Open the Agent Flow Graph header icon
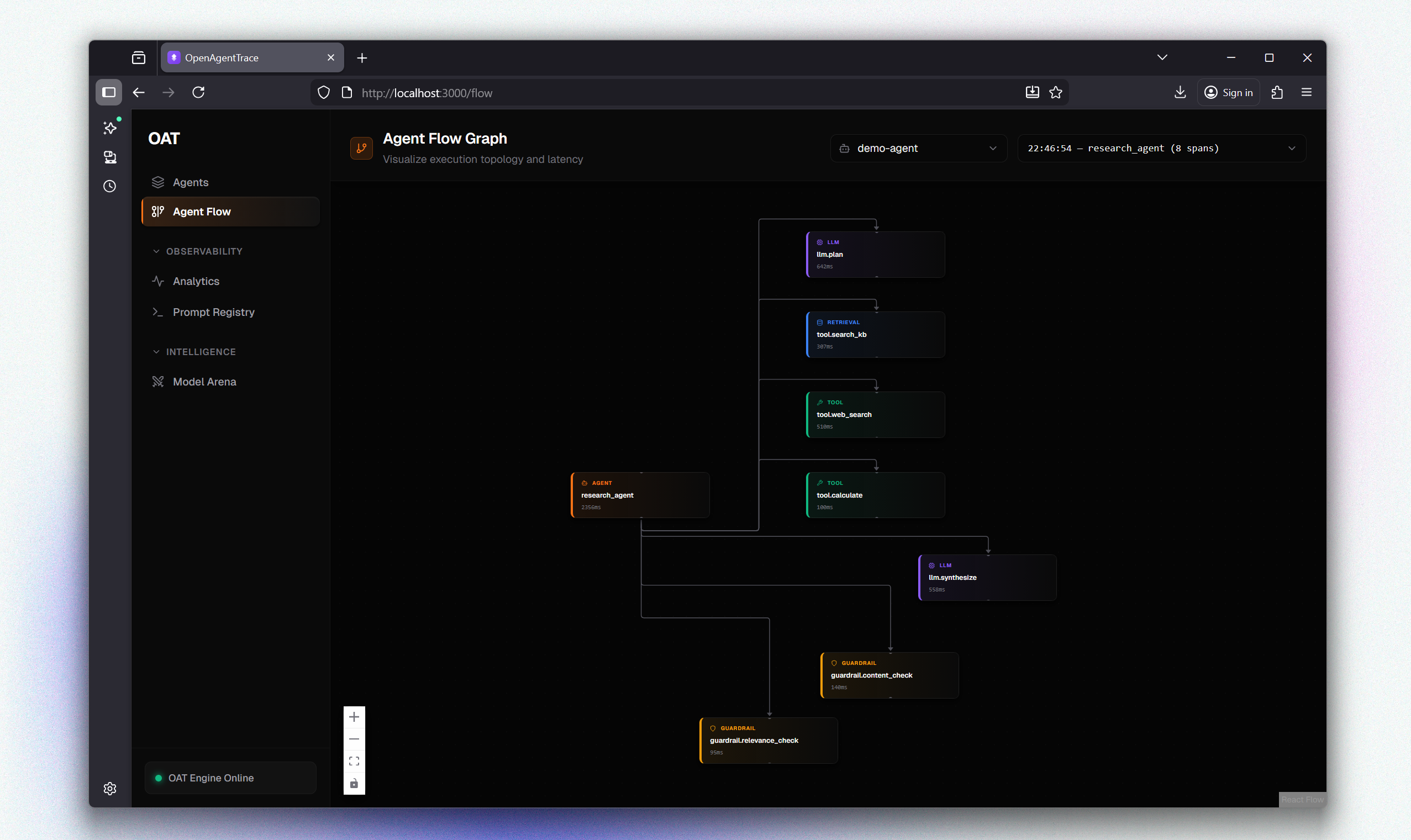1411x840 pixels. coord(361,148)
